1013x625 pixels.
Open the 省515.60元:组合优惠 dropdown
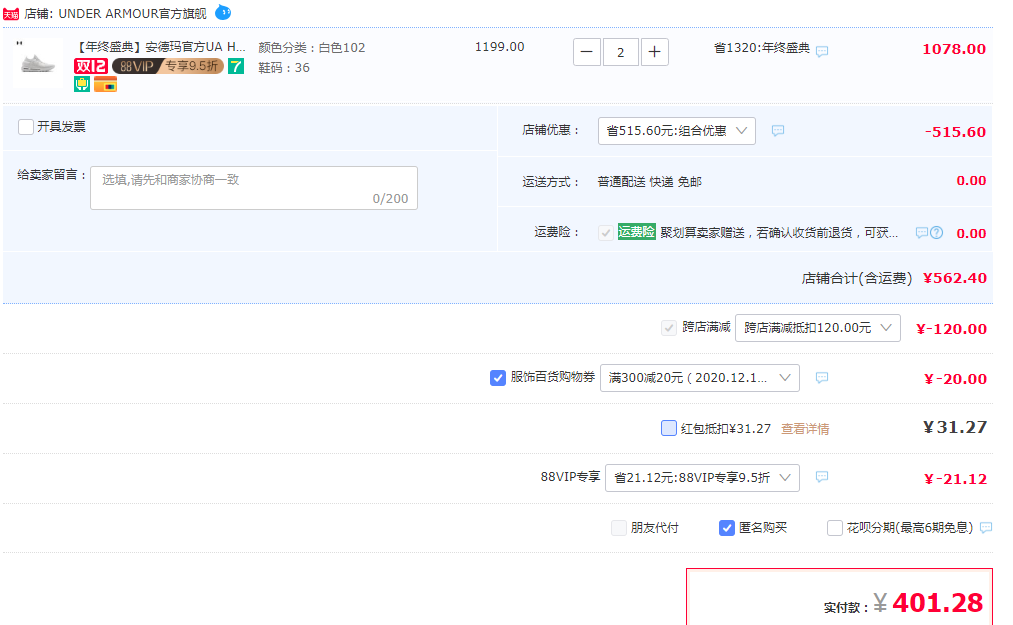[676, 131]
